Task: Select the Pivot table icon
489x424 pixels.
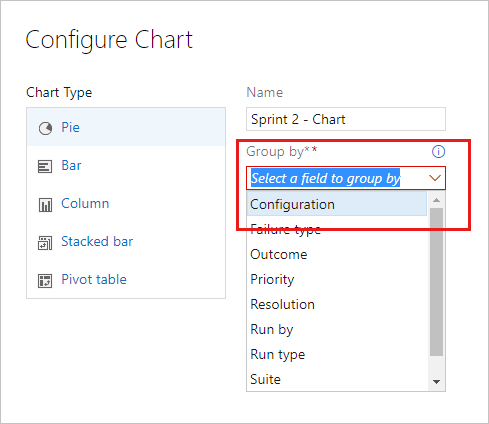Action: click(45, 281)
